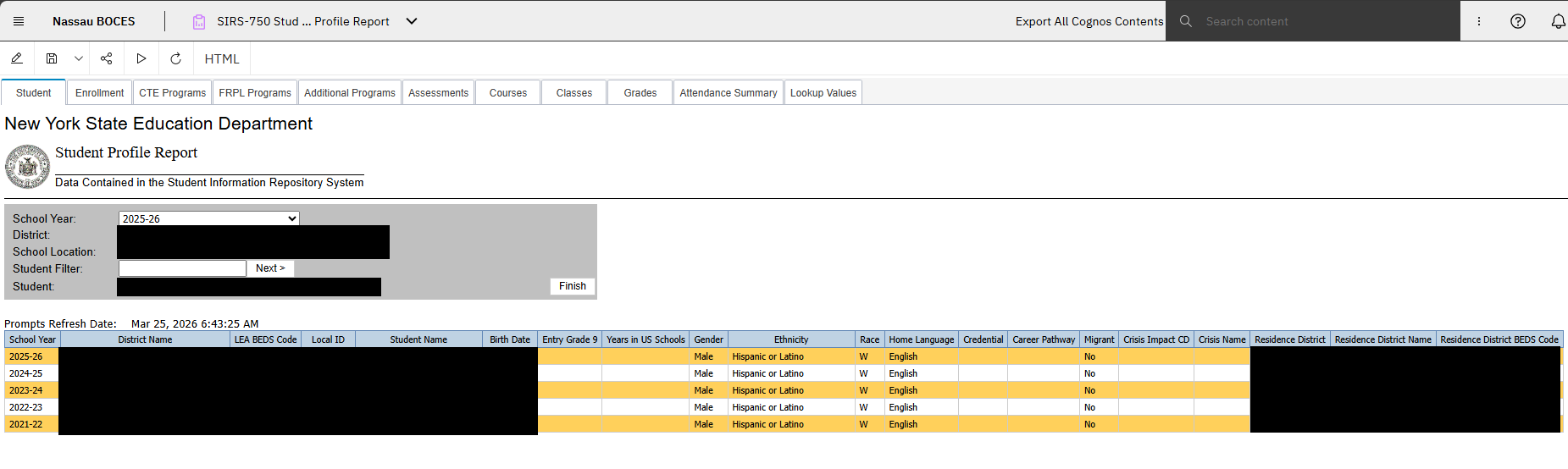
Task: Click the Finish button
Action: (573, 286)
